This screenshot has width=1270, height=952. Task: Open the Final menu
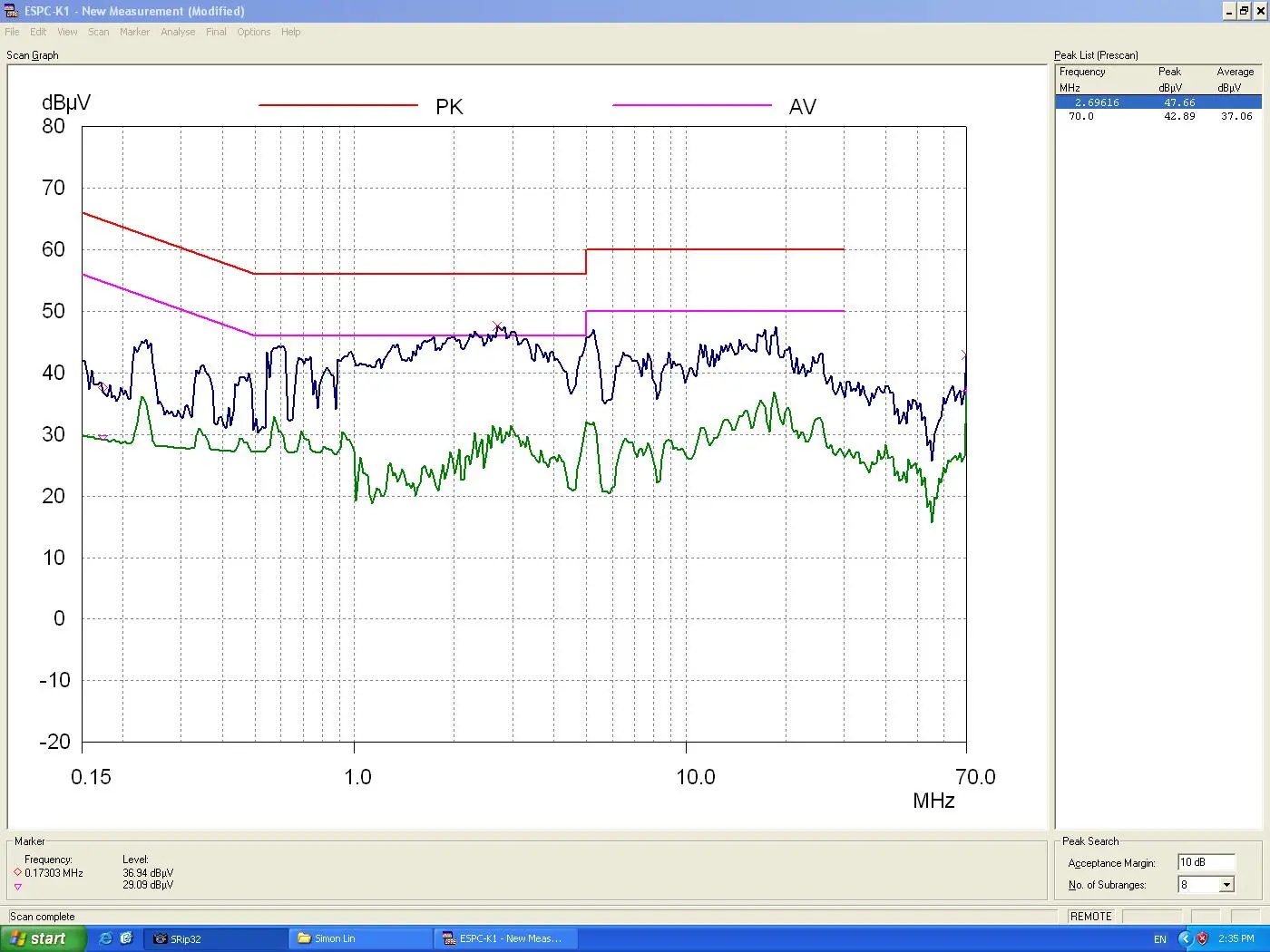tap(216, 32)
